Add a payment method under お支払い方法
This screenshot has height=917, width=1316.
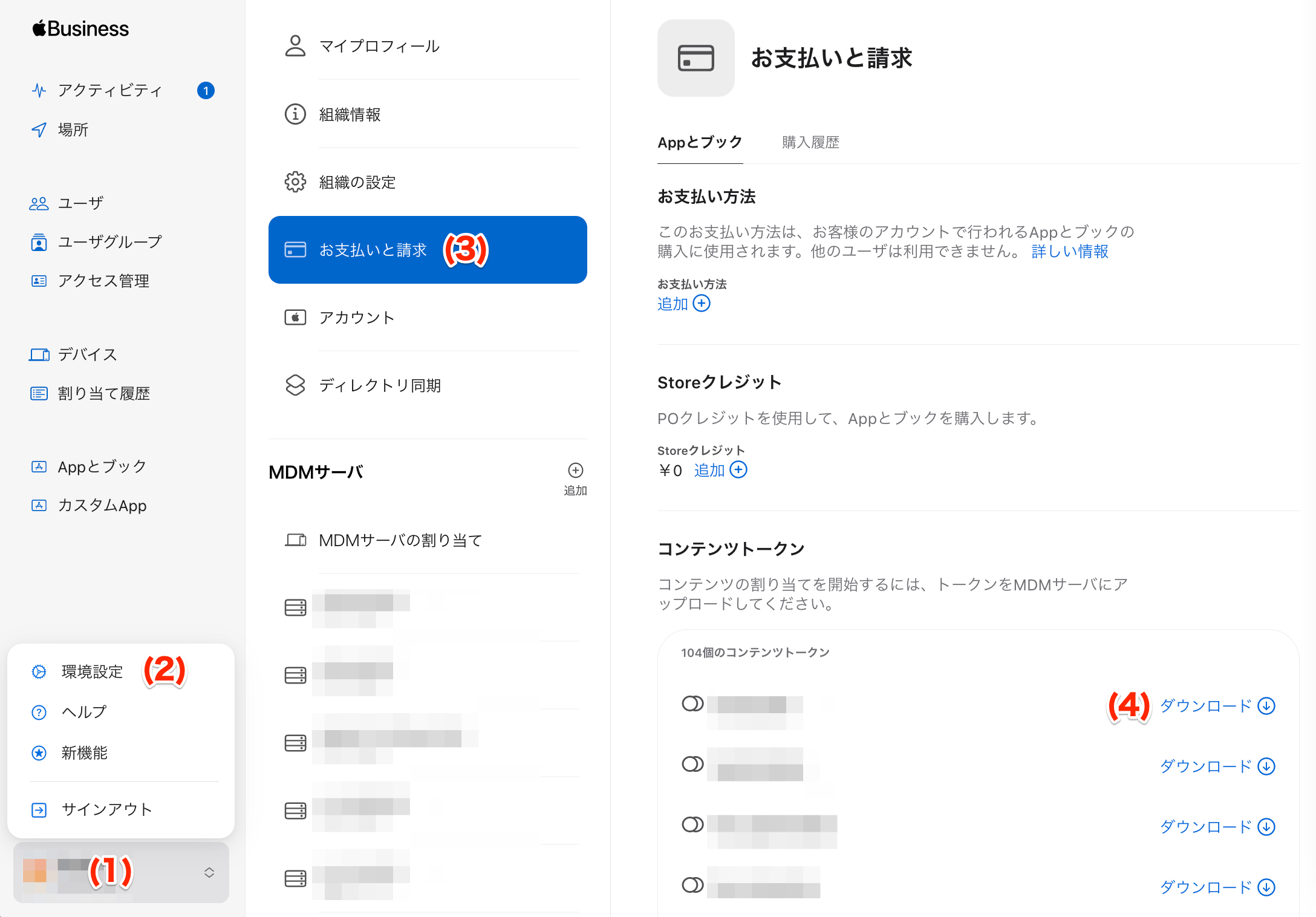point(684,304)
